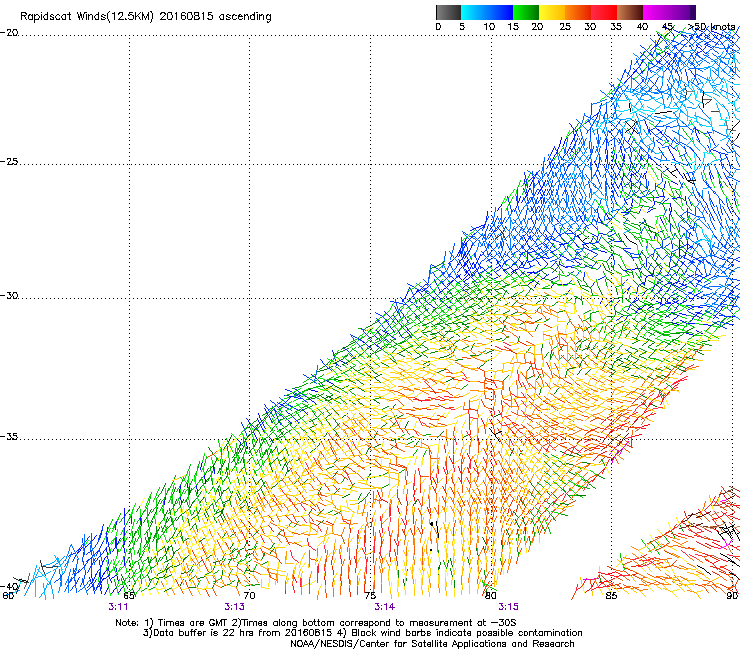Click the green 15-20 knots color swatch
The image size is (740, 650).
coord(526,12)
